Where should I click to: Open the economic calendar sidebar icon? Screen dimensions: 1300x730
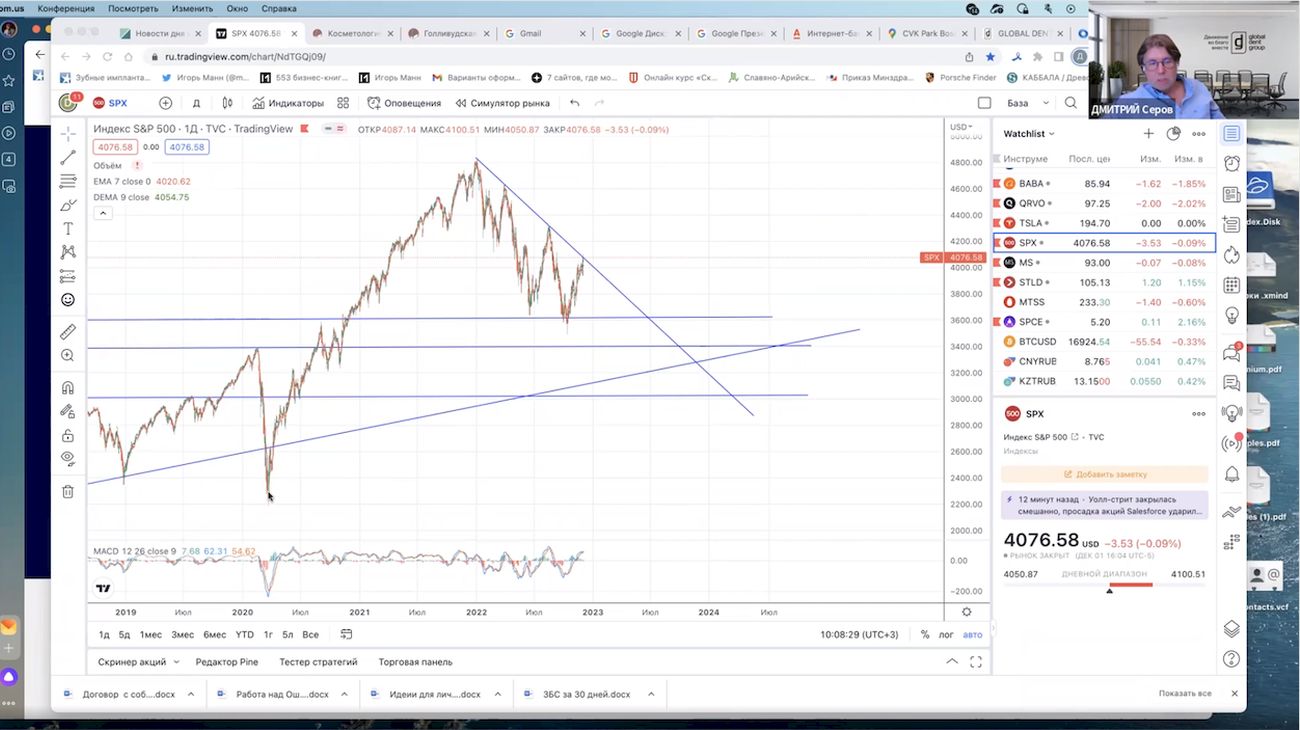(1232, 285)
